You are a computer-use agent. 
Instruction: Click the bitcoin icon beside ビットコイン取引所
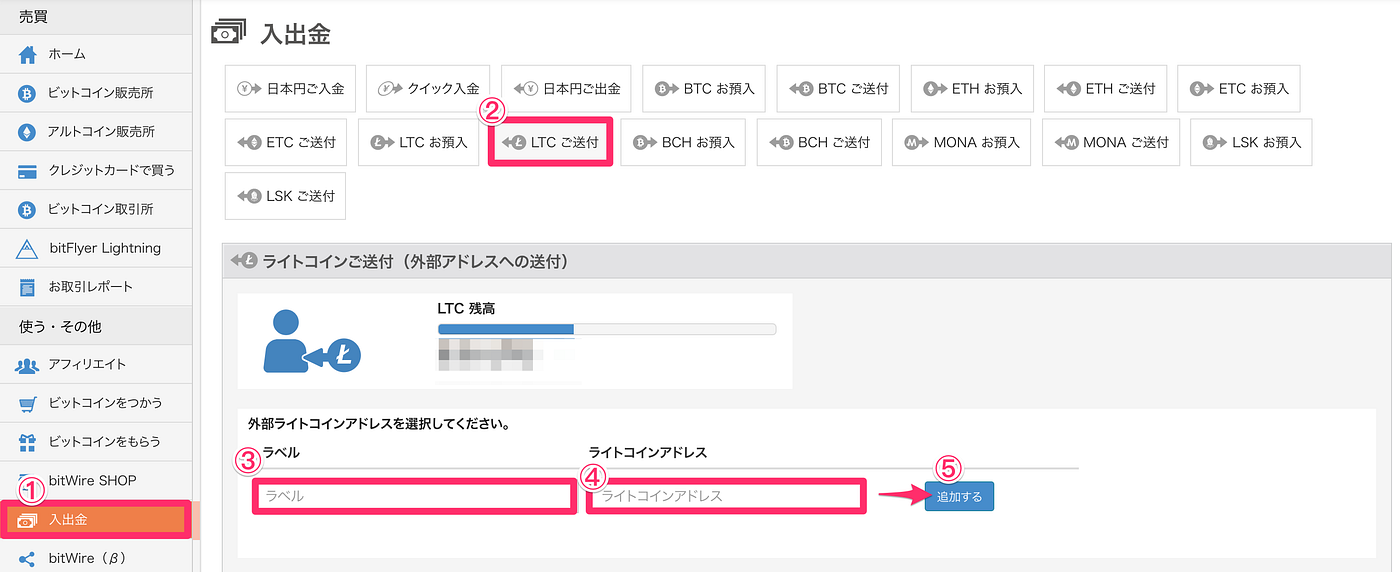[x=27, y=210]
